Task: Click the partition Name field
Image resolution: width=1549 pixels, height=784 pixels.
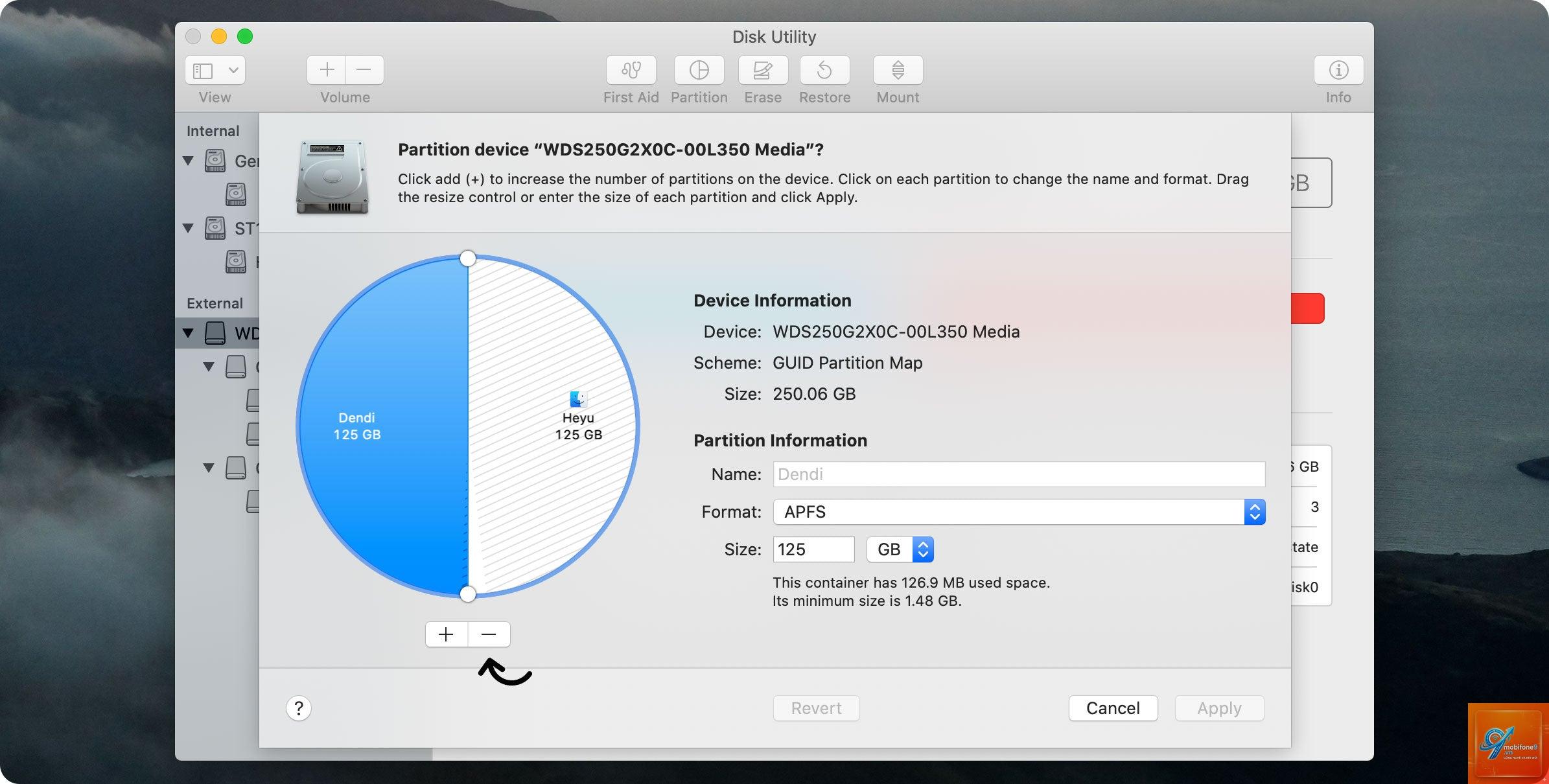Action: [1019, 474]
